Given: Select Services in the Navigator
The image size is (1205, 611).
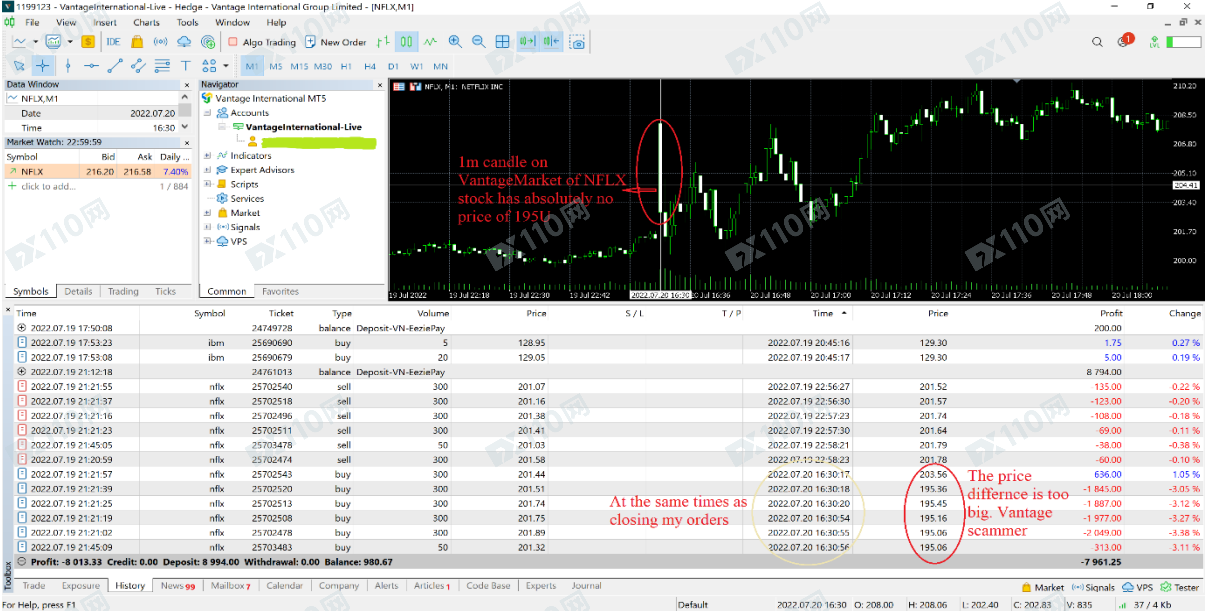Looking at the screenshot, I should tap(246, 198).
